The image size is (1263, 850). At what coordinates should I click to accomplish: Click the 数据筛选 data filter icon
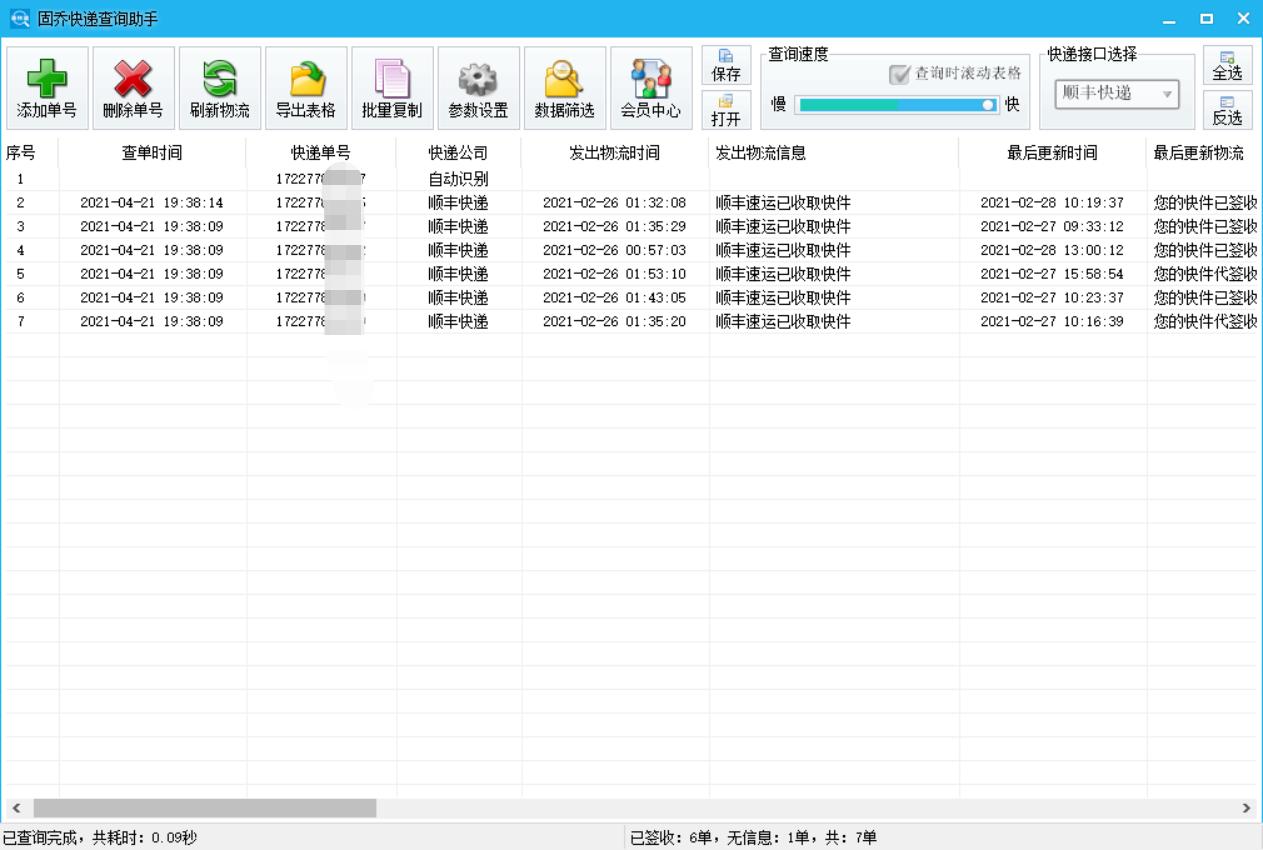click(x=564, y=87)
